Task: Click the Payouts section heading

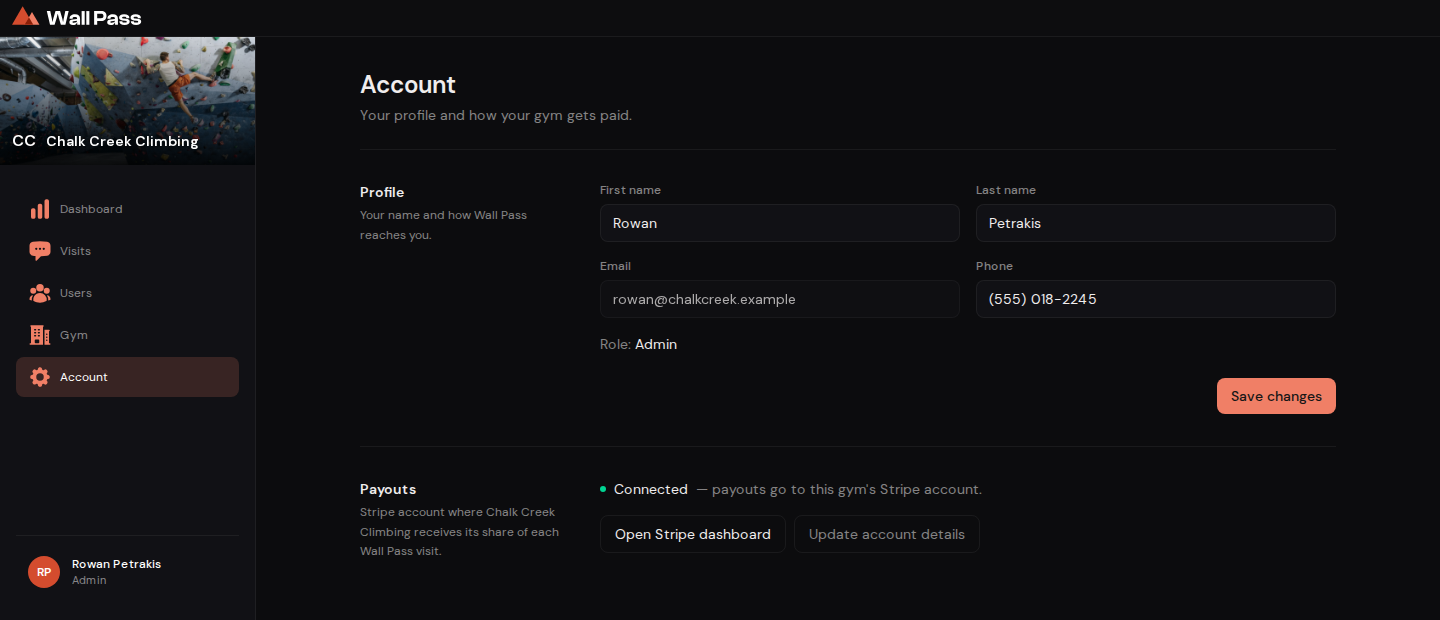Action: [388, 489]
